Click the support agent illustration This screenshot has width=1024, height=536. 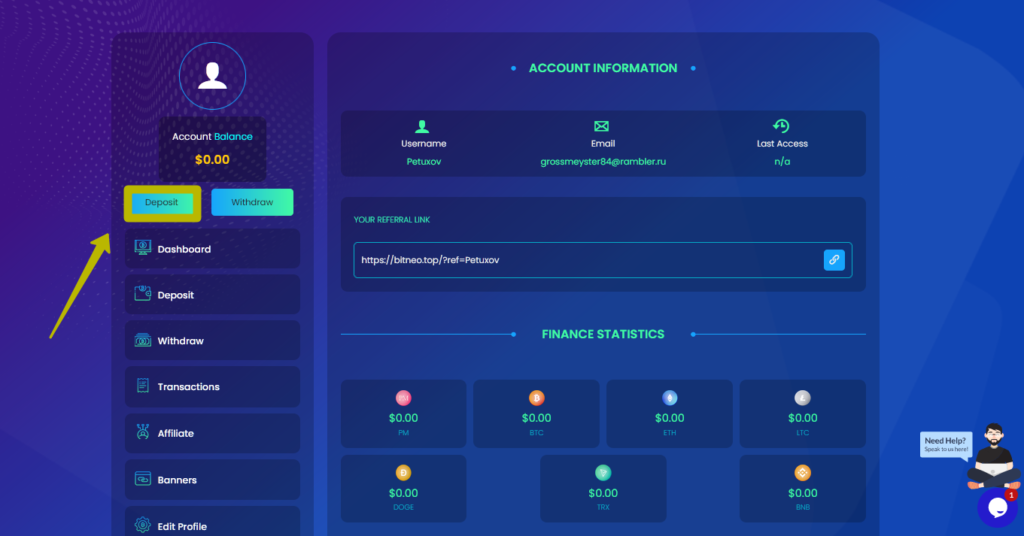point(994,455)
